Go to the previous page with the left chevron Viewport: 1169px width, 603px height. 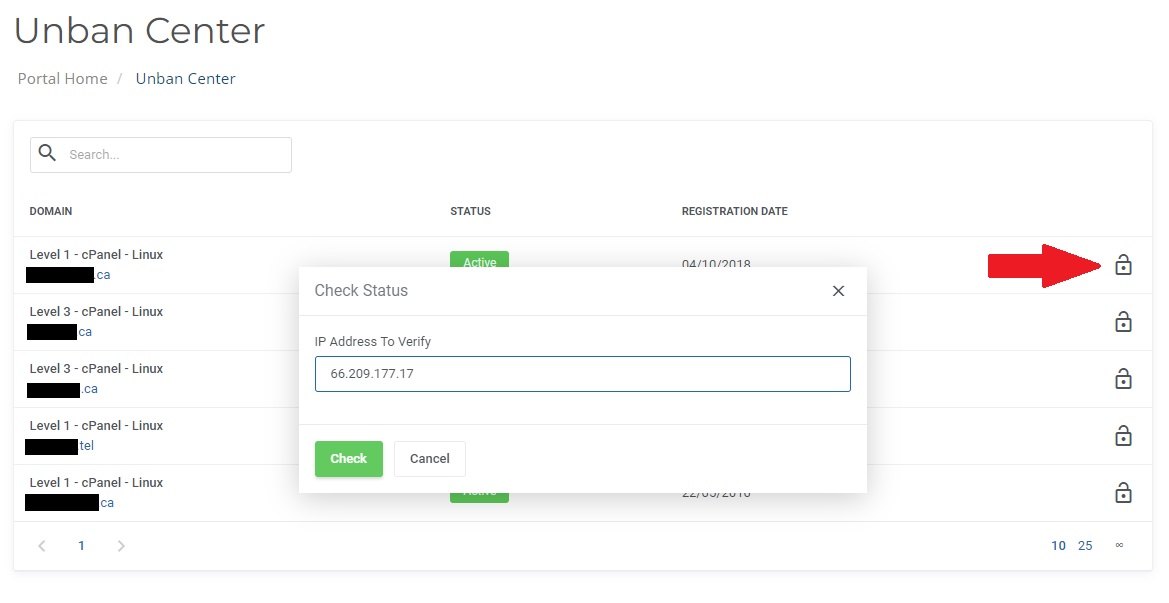tap(42, 546)
